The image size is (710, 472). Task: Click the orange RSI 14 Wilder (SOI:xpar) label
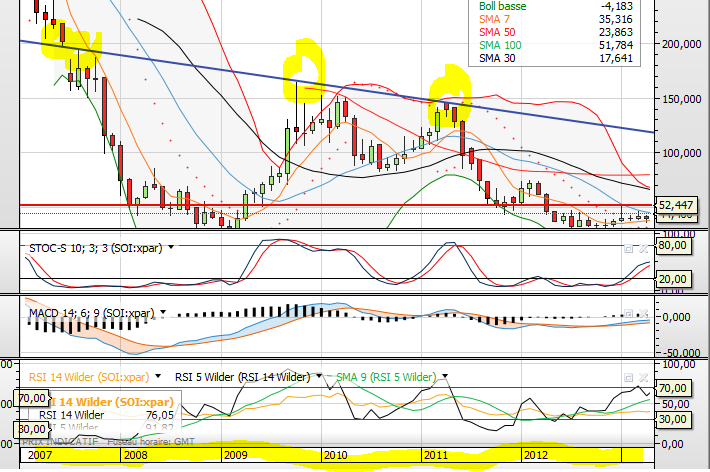tap(89, 377)
